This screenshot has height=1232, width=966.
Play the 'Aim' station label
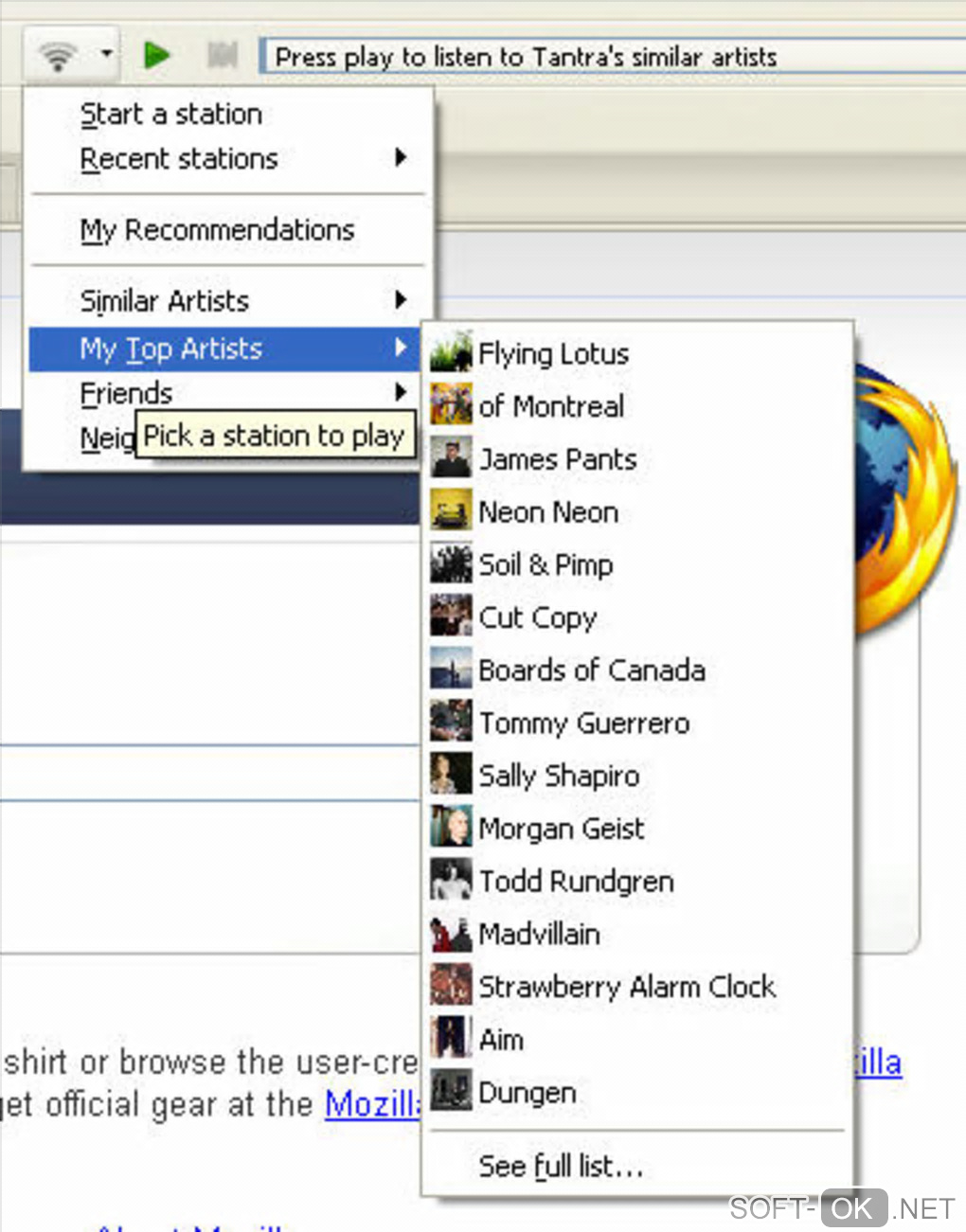(501, 1040)
